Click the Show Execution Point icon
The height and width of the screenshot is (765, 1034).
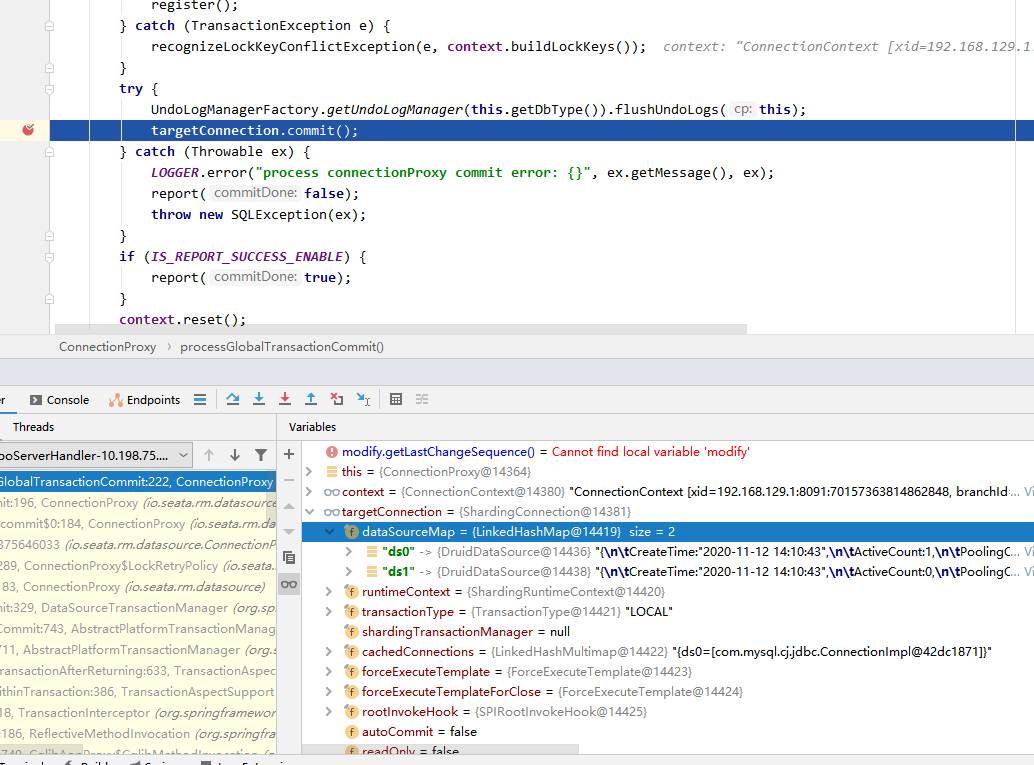tap(200, 400)
